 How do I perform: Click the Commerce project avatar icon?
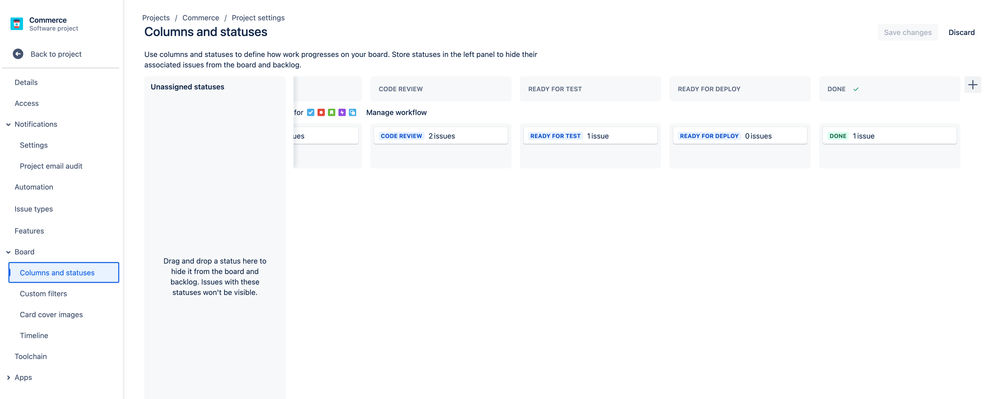[x=17, y=24]
